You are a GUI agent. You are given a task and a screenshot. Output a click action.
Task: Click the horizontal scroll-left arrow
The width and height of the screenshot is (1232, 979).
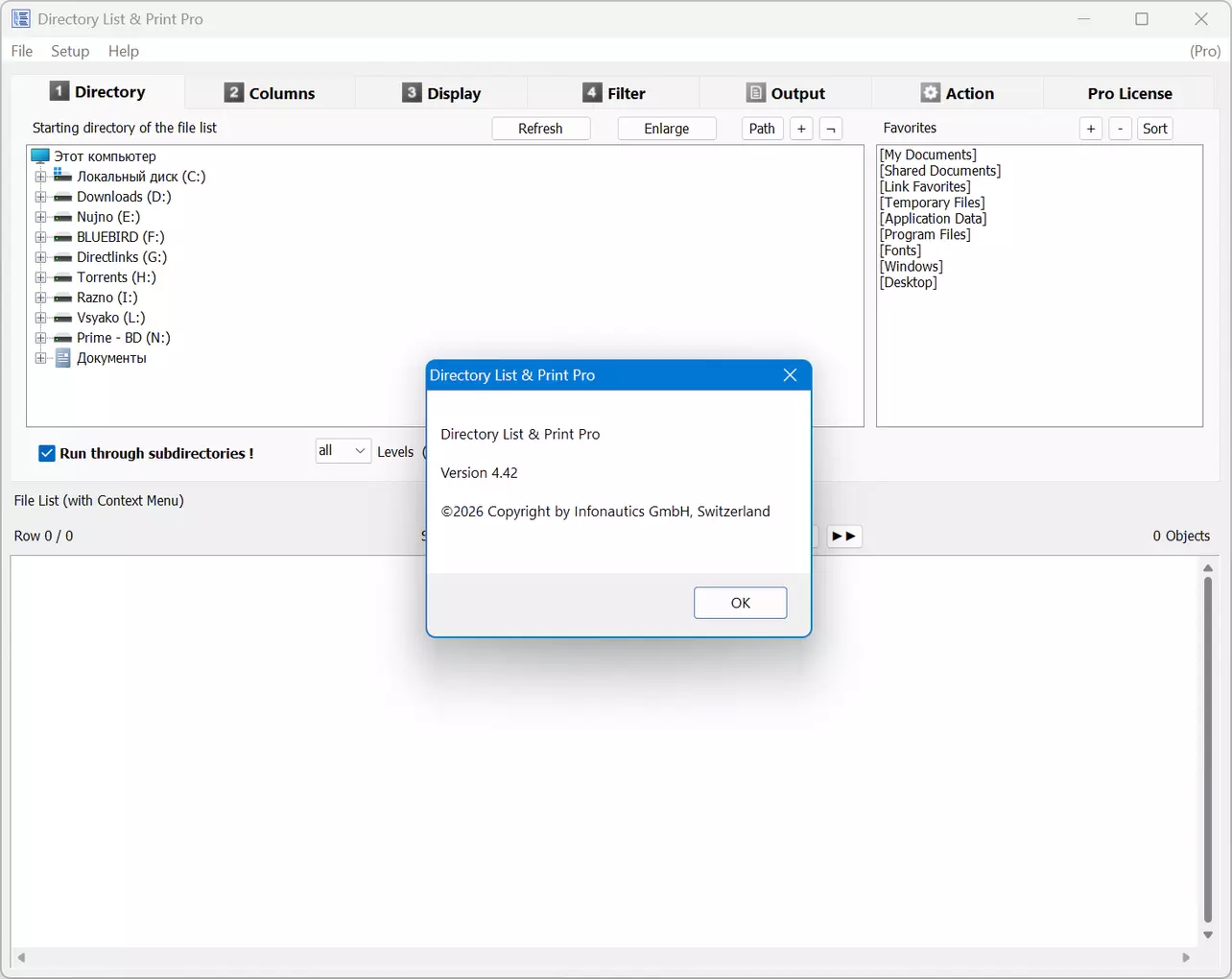[21, 957]
